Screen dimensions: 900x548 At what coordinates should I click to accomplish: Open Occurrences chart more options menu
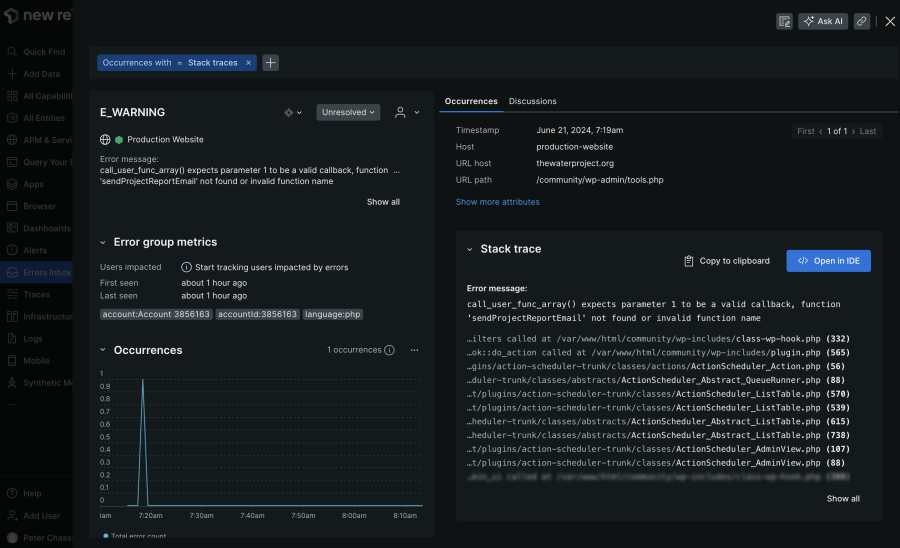414,350
